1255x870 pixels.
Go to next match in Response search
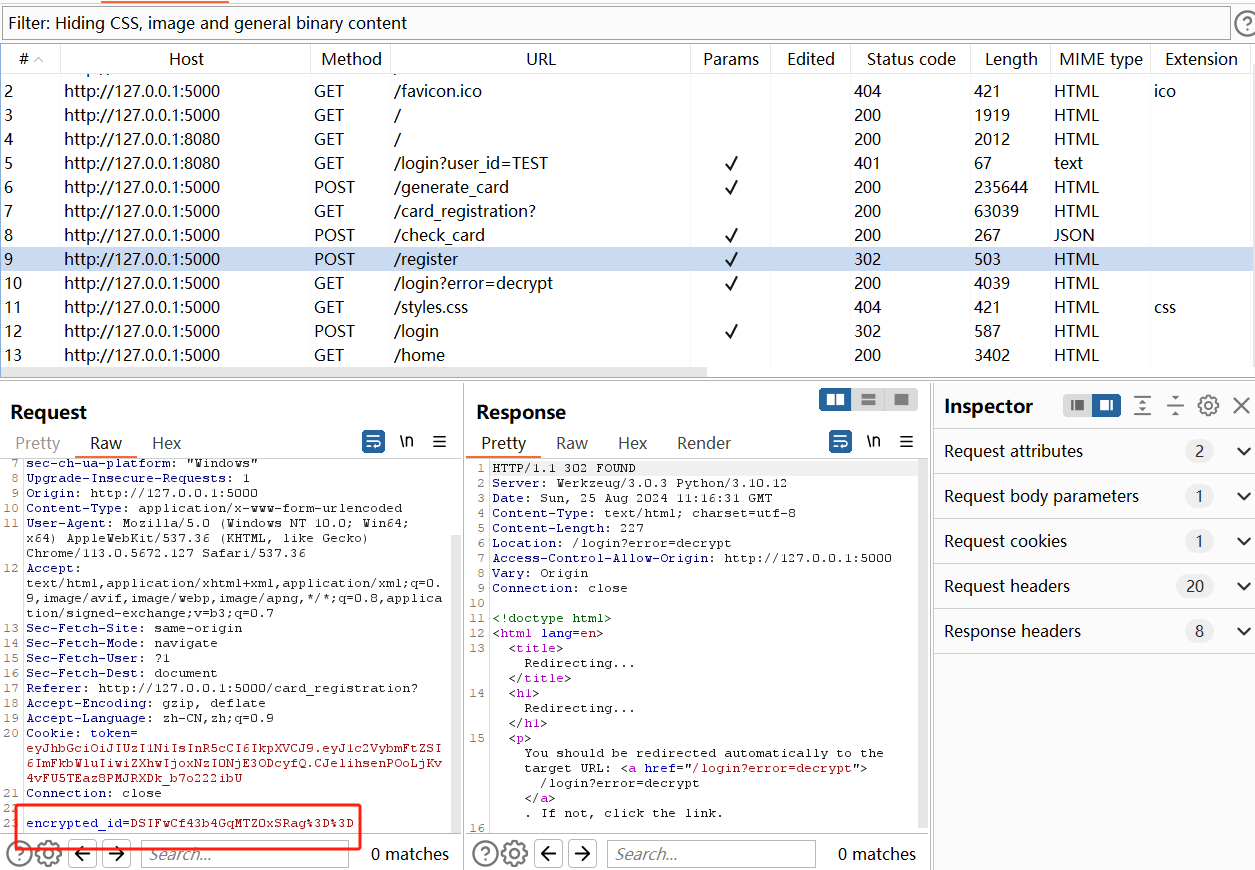pyautogui.click(x=582, y=853)
